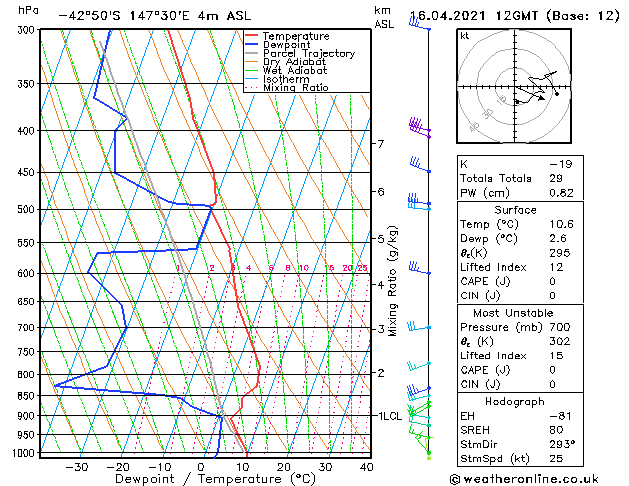Image resolution: width=629 pixels, height=486 pixels.
Task: Click the "500" pressure level label
Action: [28, 209]
